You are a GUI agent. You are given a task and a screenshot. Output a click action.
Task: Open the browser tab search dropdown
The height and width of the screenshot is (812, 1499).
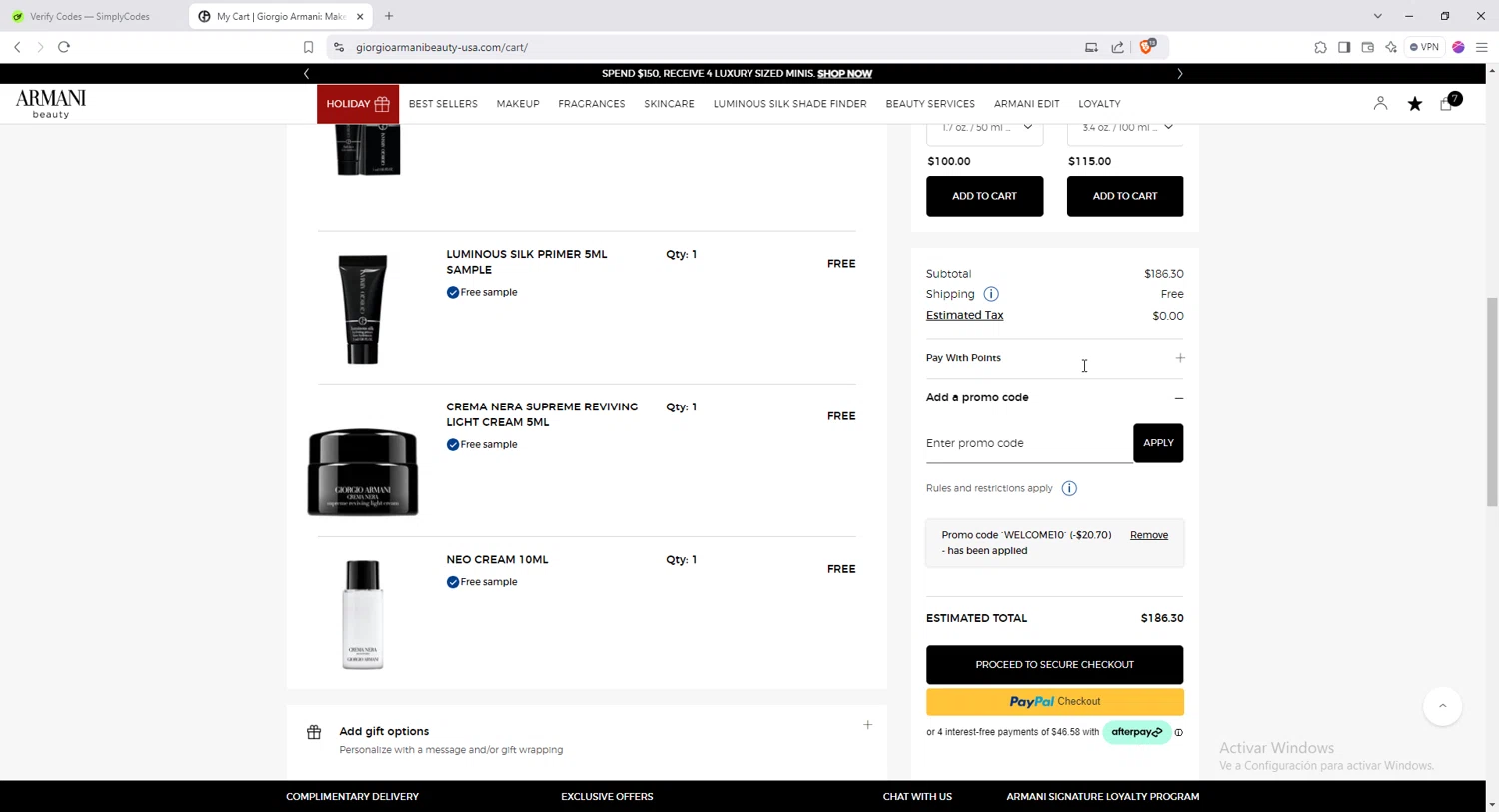tap(1377, 16)
